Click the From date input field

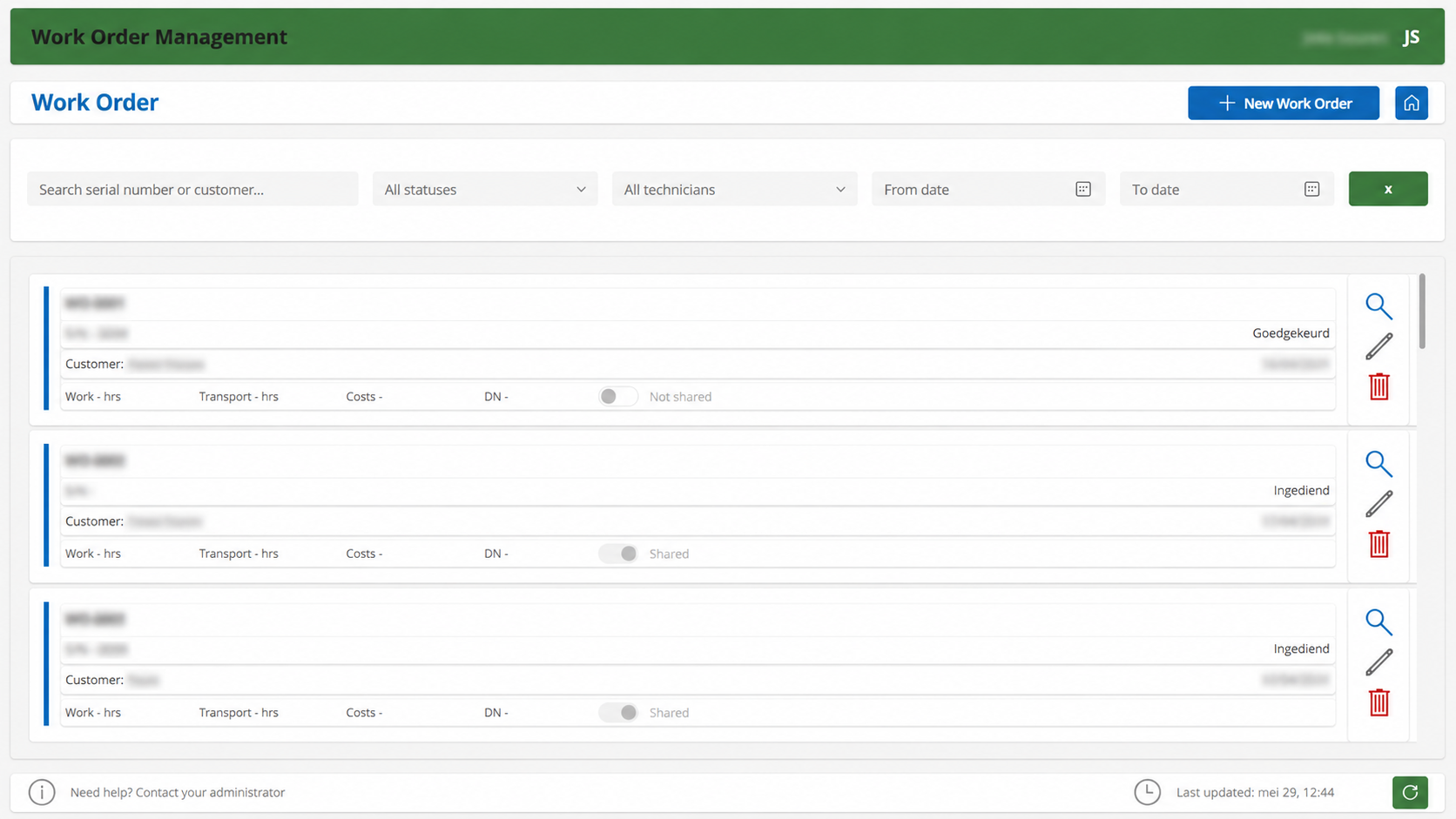988,189
